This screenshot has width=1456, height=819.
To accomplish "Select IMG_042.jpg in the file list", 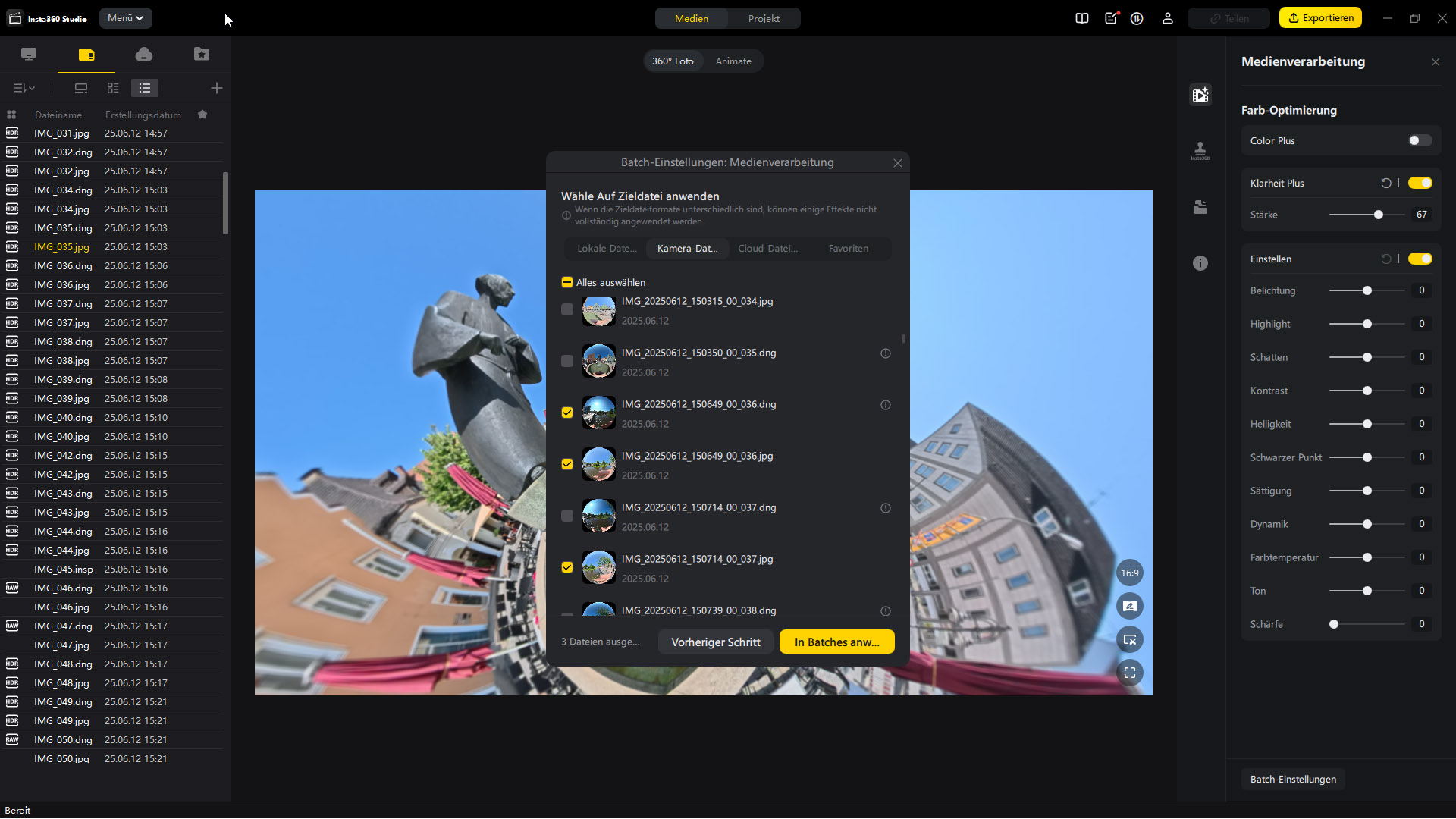I will click(61, 475).
